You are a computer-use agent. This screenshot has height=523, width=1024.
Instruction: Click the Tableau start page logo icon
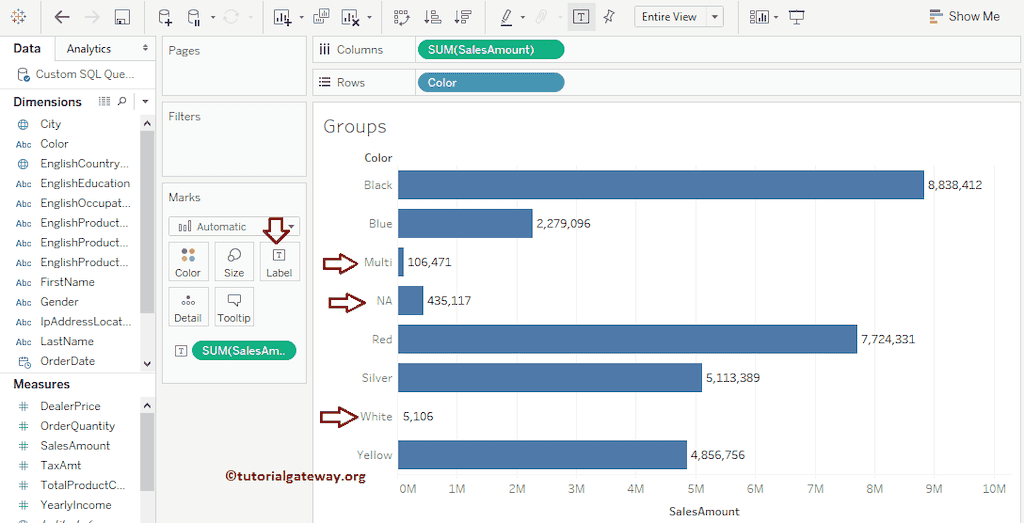[19, 17]
